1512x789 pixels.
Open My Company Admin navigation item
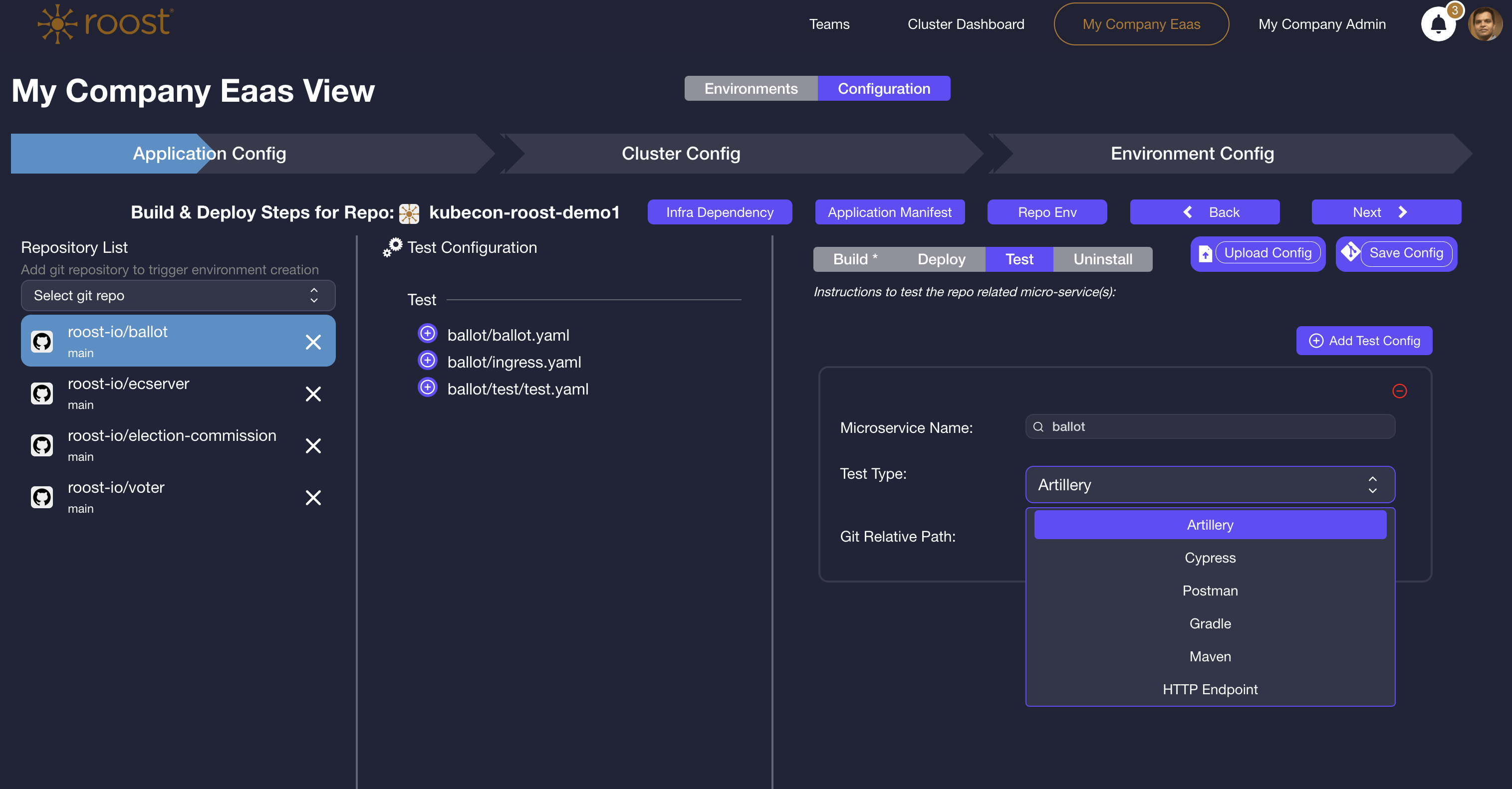tap(1322, 24)
